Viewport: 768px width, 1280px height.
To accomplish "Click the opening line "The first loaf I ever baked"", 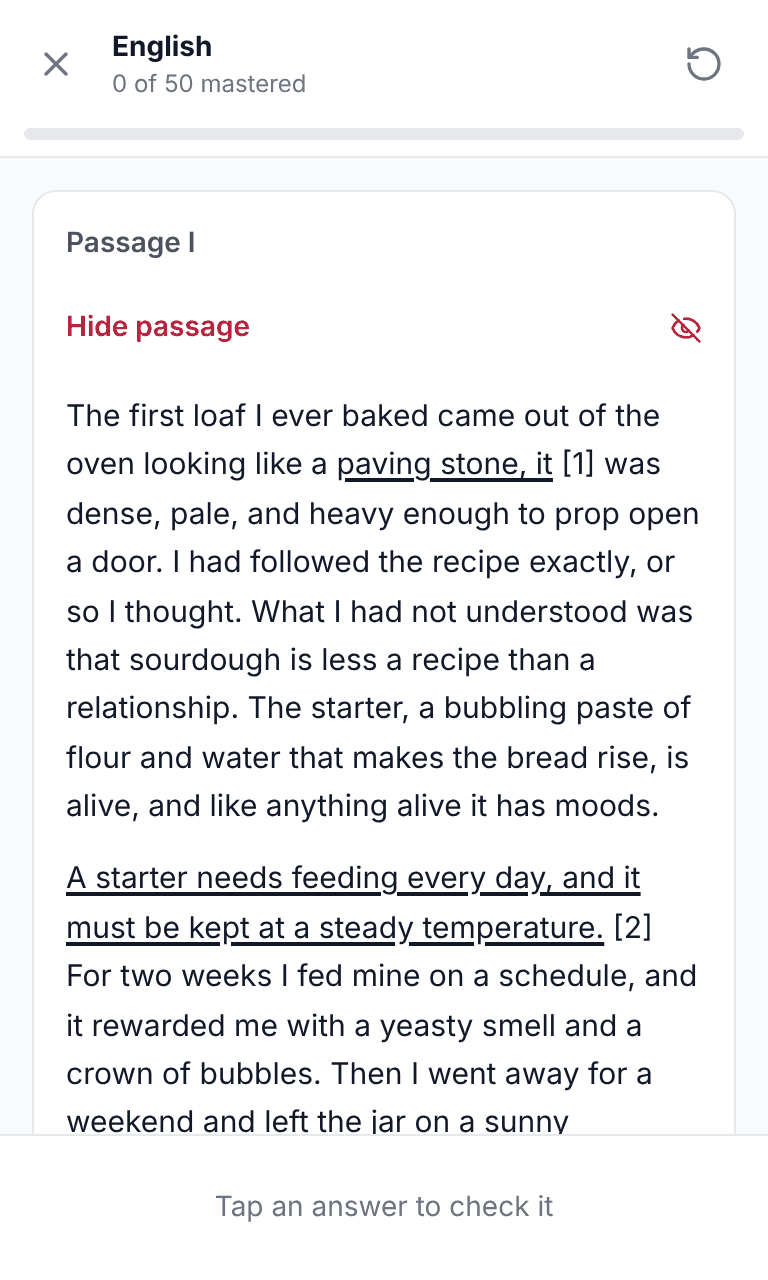I will 248,415.
